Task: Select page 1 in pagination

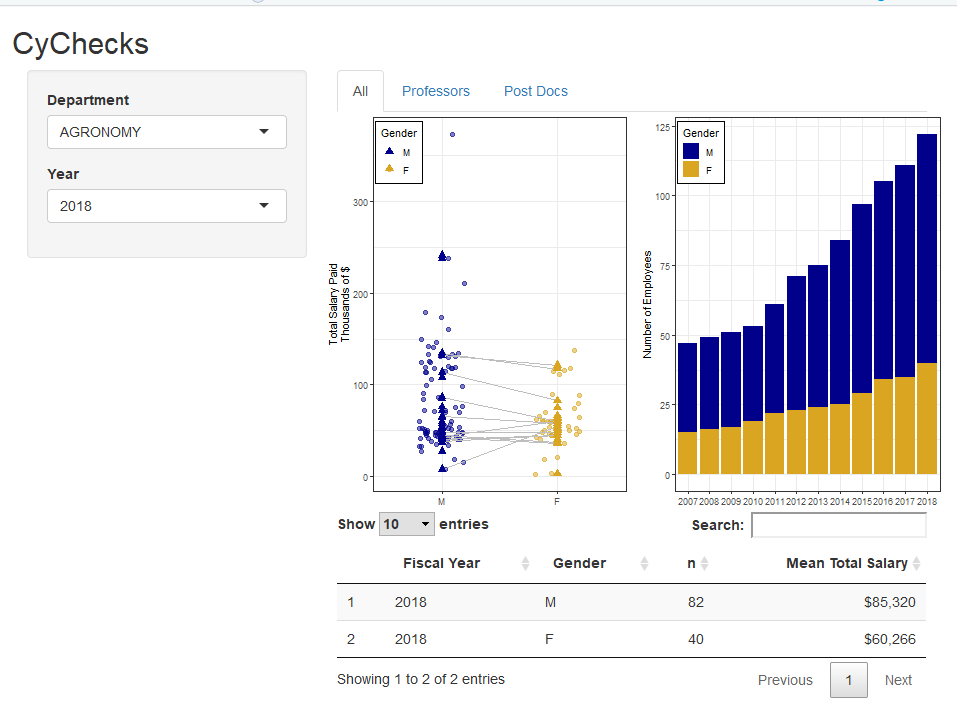Action: [x=848, y=680]
